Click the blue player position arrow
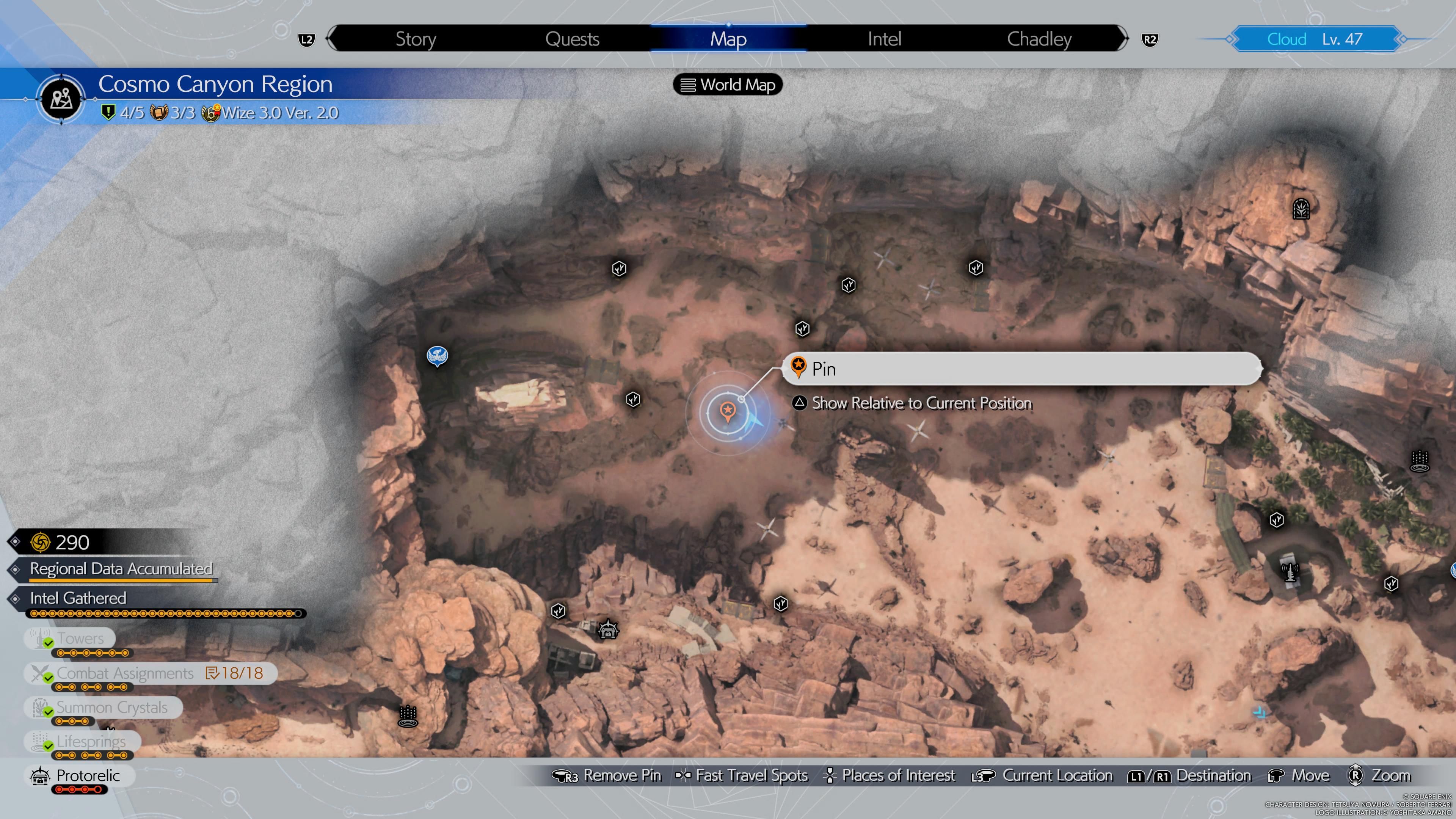The height and width of the screenshot is (819, 1456). [x=754, y=422]
